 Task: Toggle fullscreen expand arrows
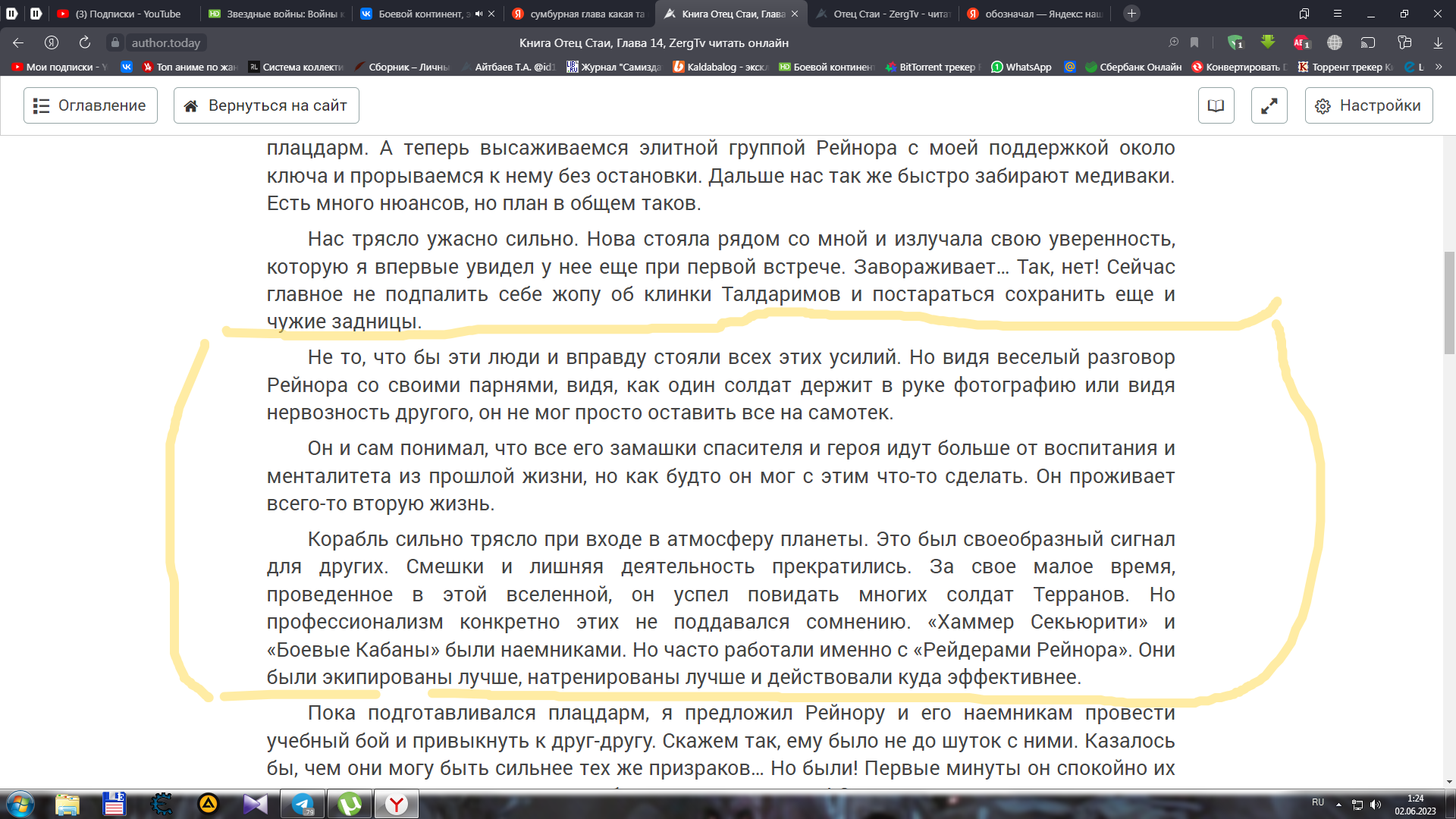click(x=1269, y=105)
